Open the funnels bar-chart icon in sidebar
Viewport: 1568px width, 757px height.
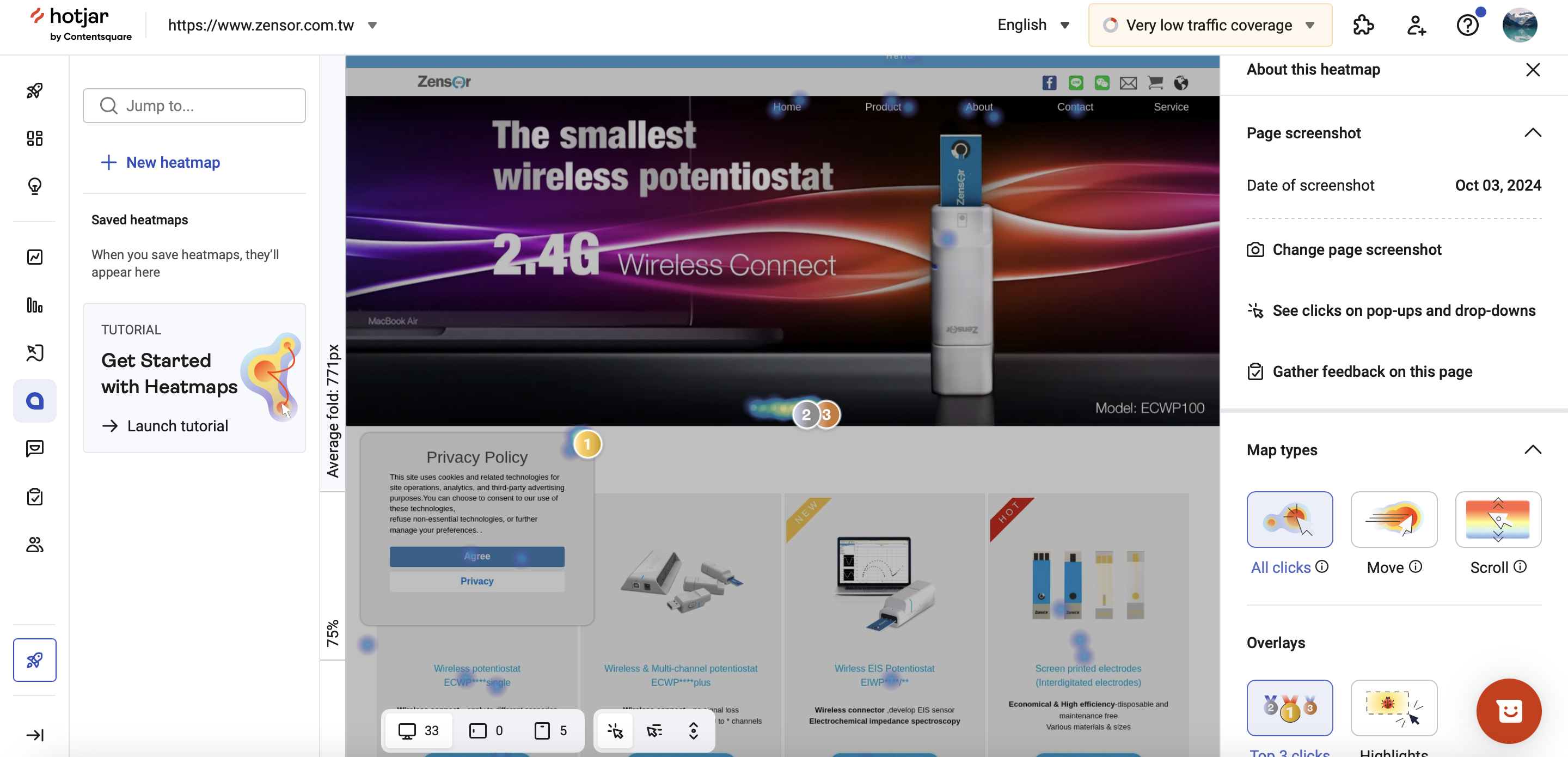(35, 305)
